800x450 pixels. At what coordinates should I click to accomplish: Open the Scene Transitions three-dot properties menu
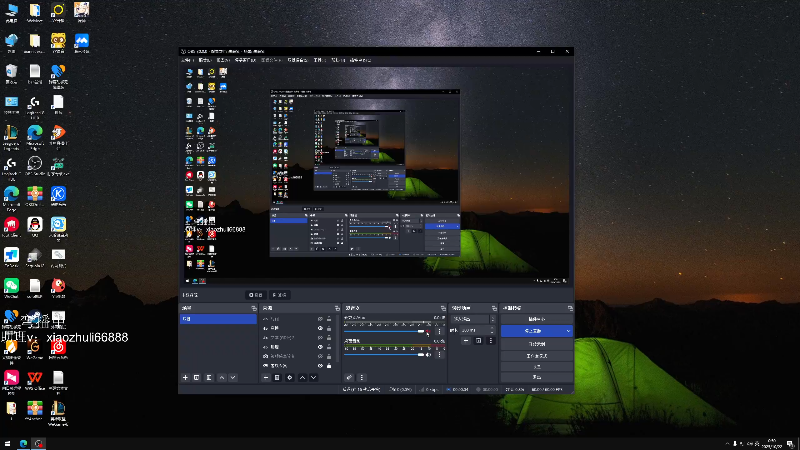491,341
